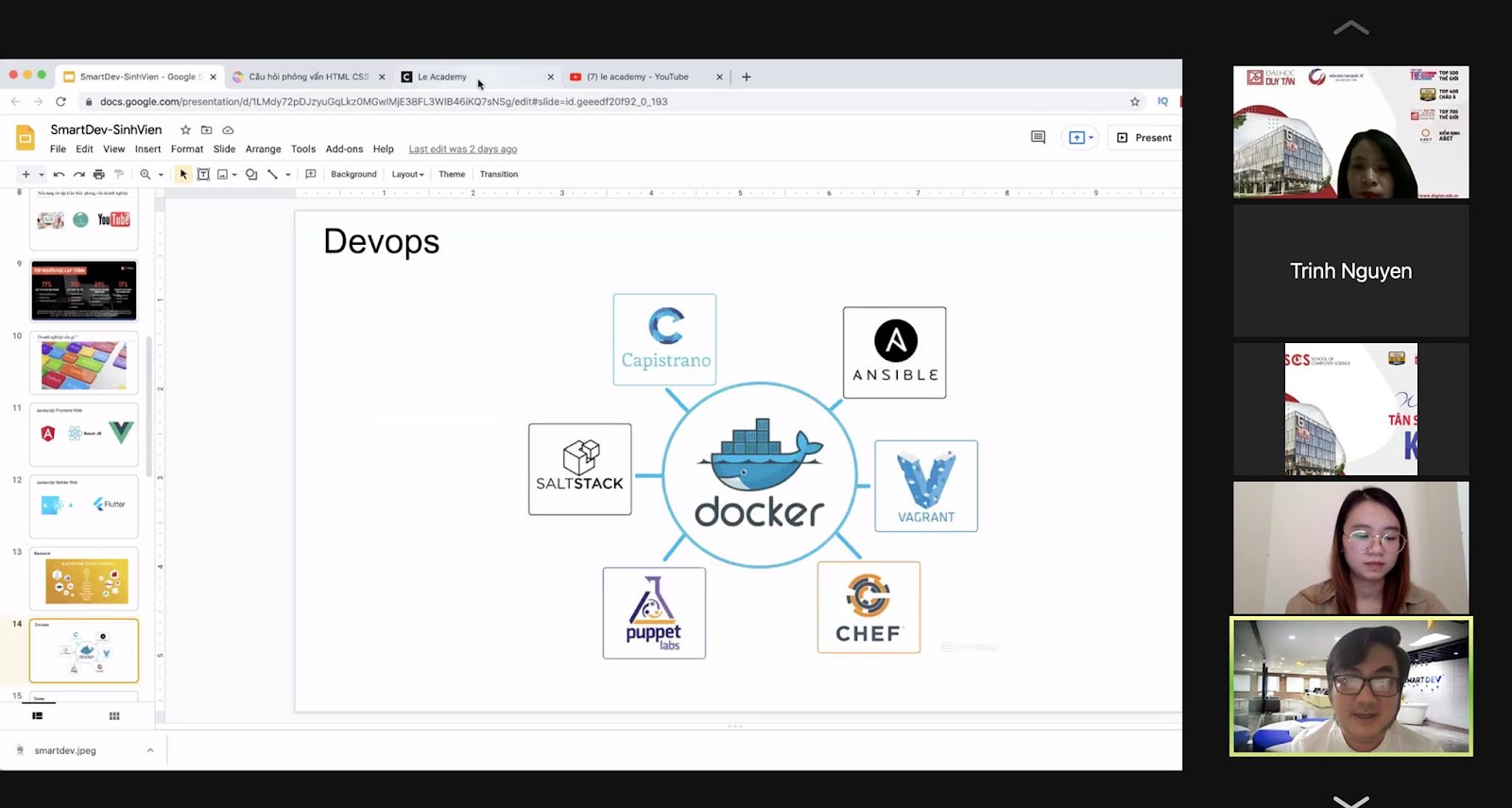The width and height of the screenshot is (1512, 808).
Task: Open the Edit menu
Action: (x=84, y=149)
